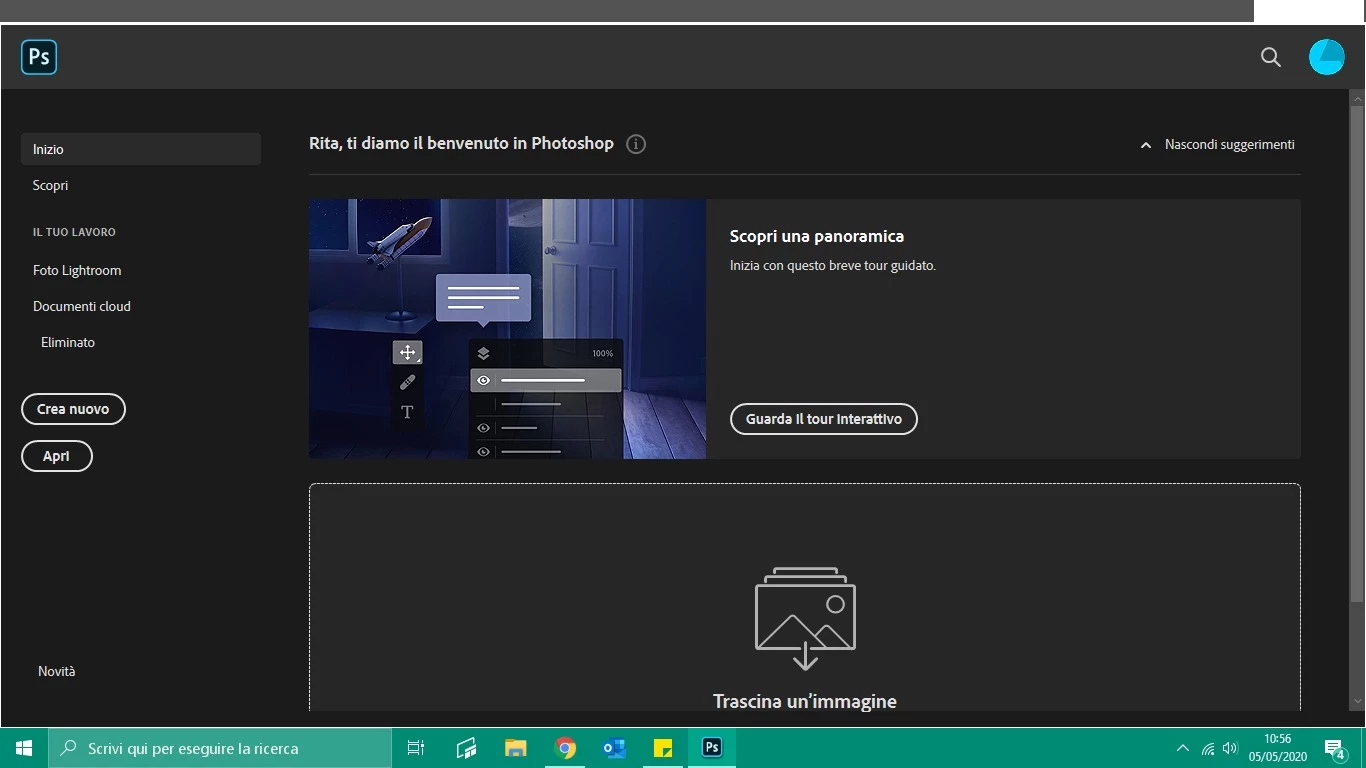Open the Wi-Fi network tray icon
Viewport: 1366px width, 768px height.
click(x=1208, y=748)
